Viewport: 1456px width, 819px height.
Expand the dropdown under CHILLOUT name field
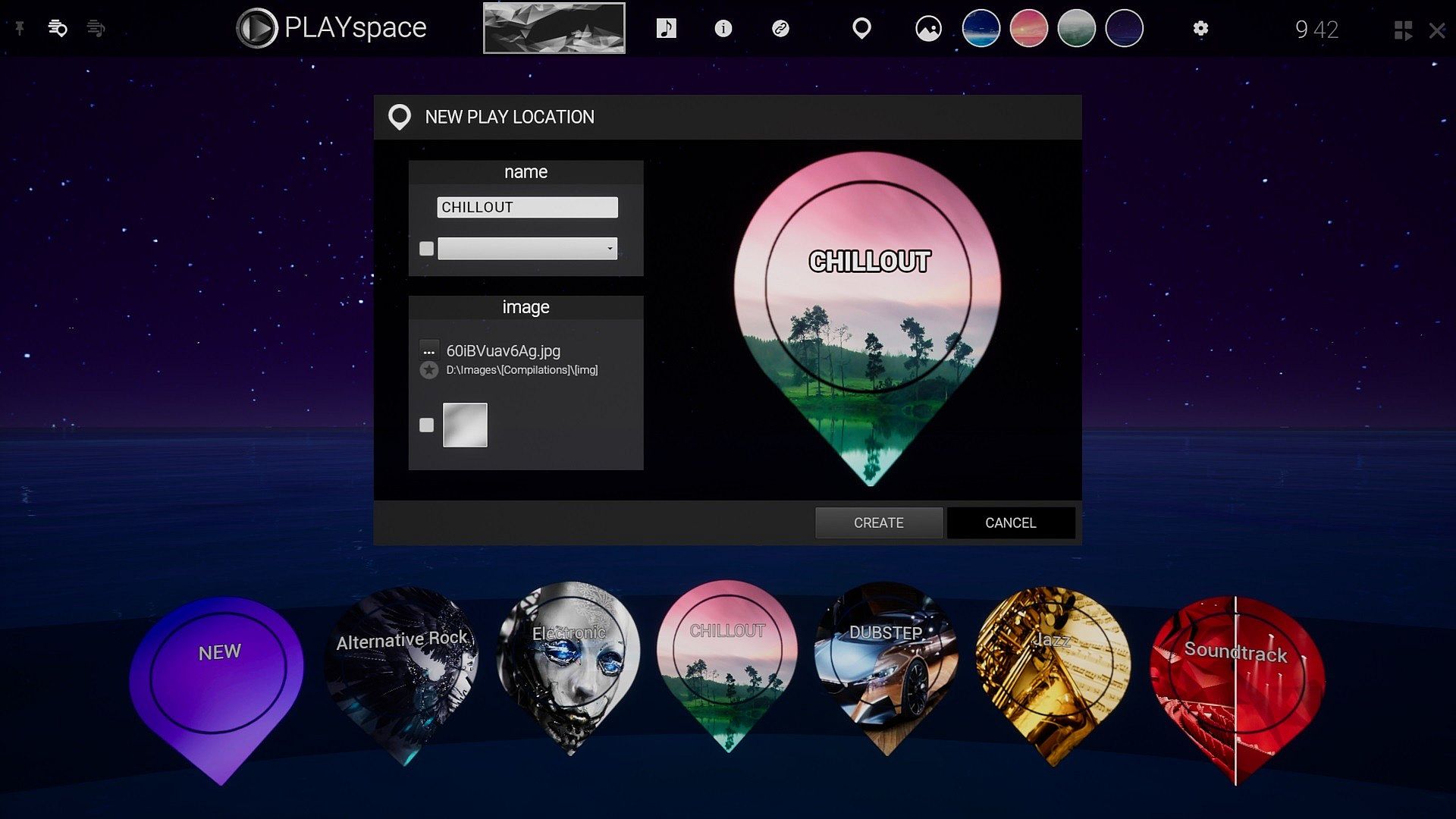click(x=528, y=249)
